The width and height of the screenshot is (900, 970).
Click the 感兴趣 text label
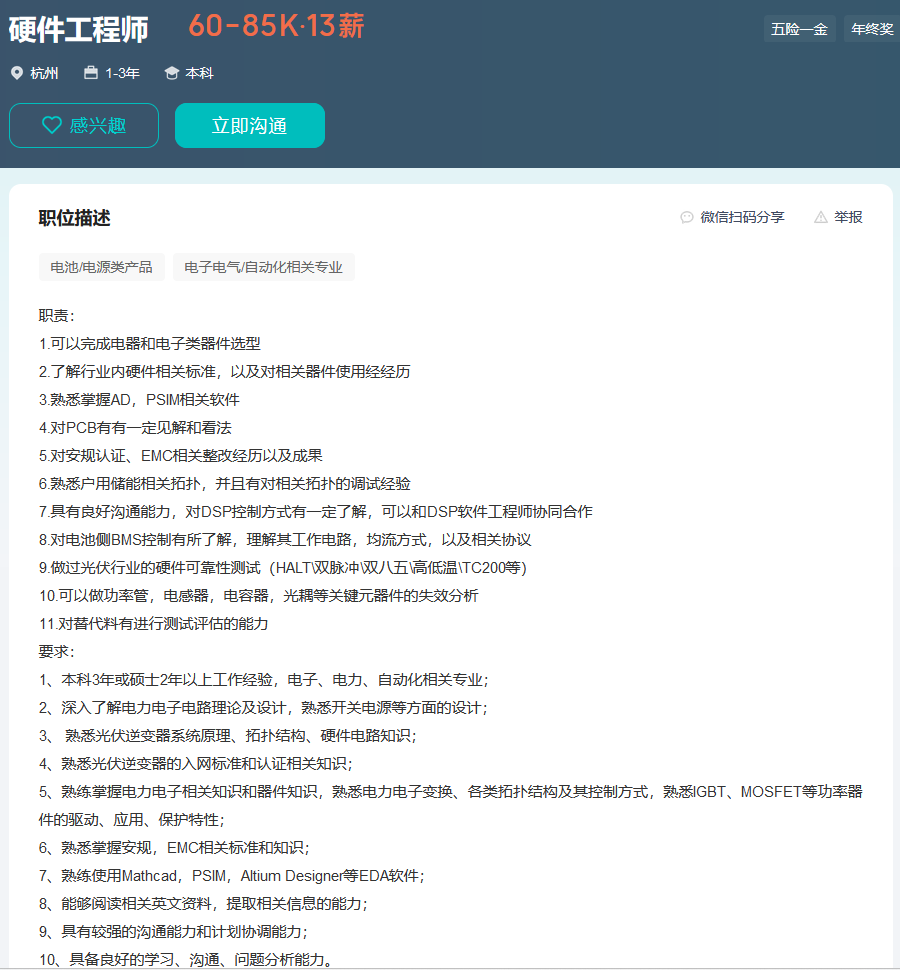tap(98, 126)
